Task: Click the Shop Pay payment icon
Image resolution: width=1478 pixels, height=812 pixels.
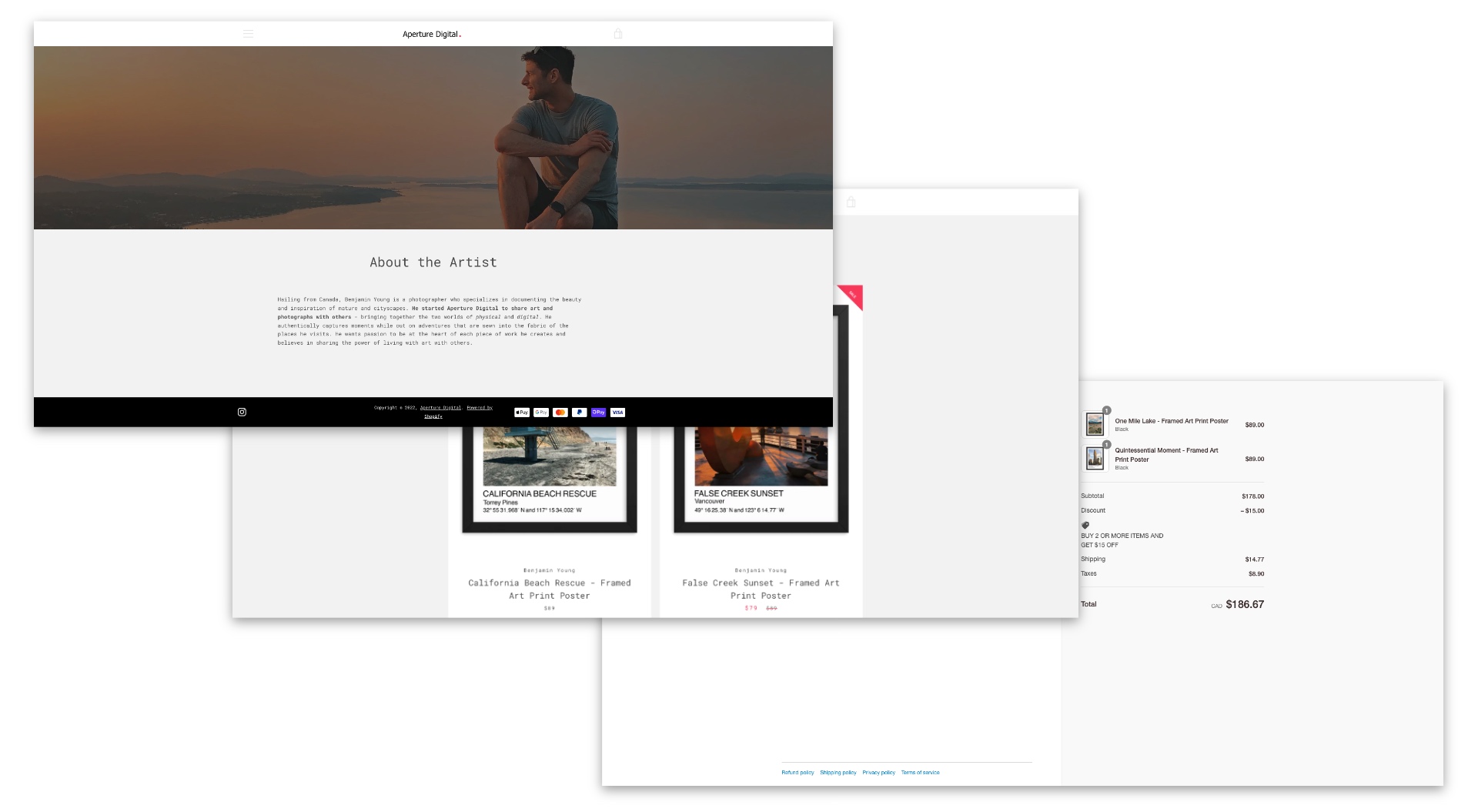Action: pos(599,413)
